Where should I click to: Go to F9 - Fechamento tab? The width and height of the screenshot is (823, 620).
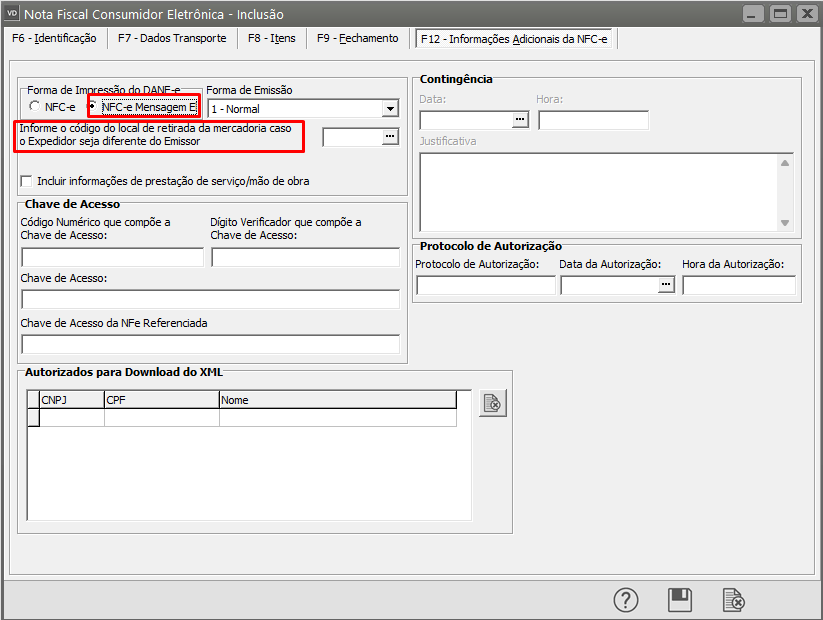pyautogui.click(x=357, y=39)
